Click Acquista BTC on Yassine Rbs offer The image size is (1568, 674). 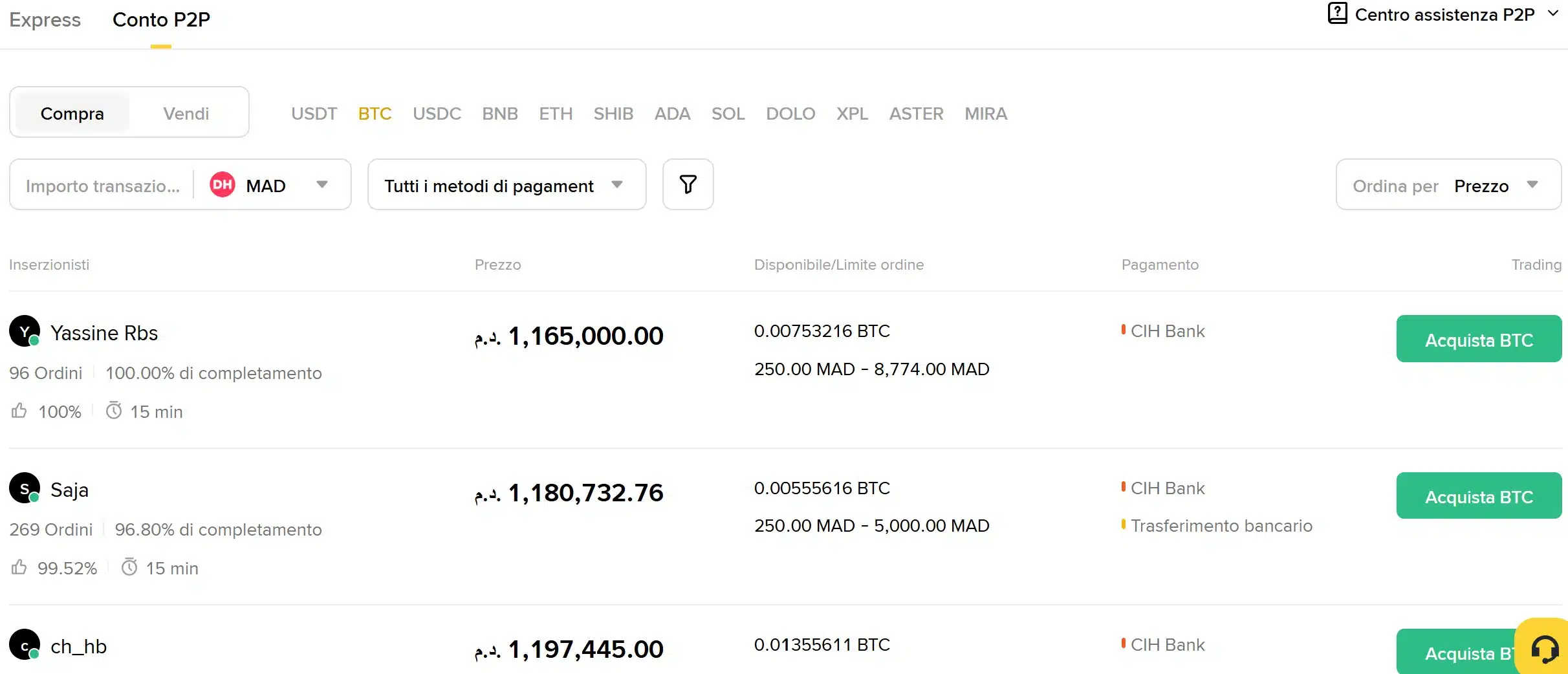click(1479, 338)
